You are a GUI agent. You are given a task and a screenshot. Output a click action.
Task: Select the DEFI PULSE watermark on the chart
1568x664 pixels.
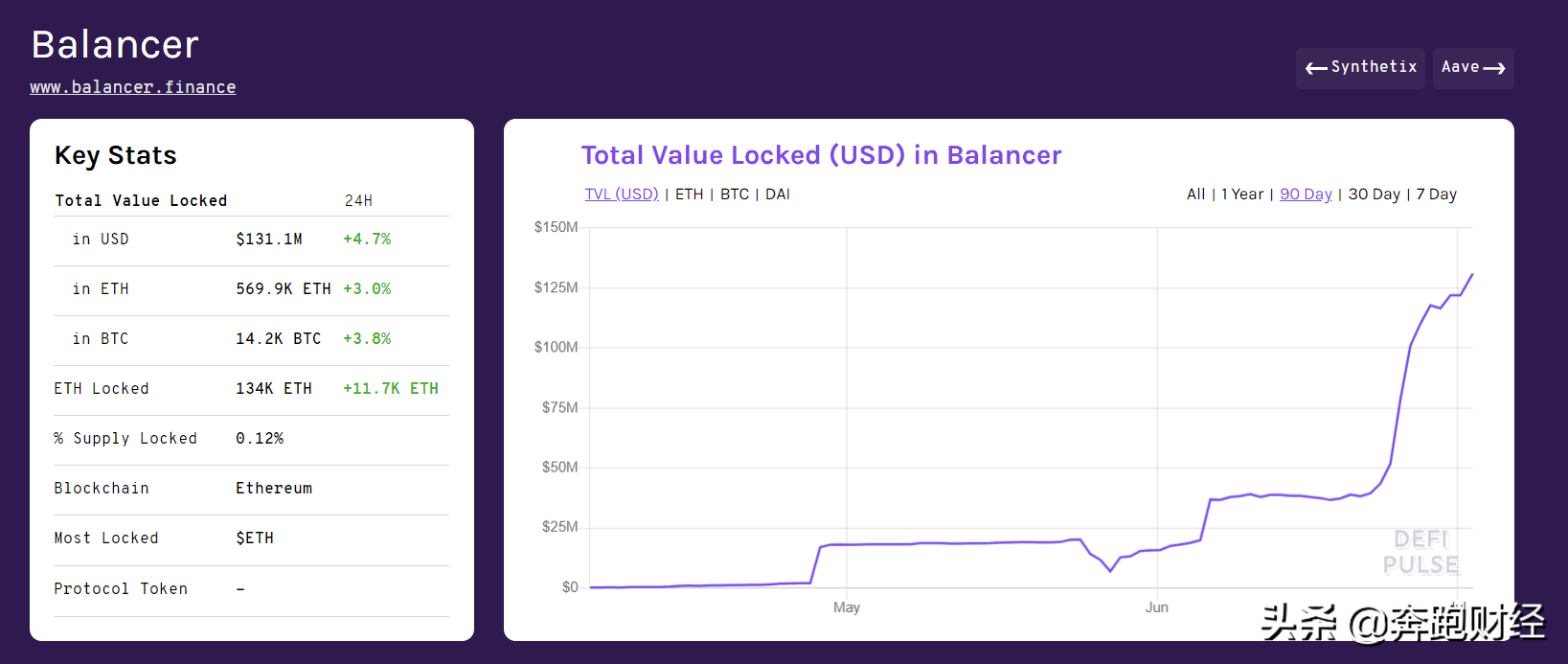(x=1420, y=554)
